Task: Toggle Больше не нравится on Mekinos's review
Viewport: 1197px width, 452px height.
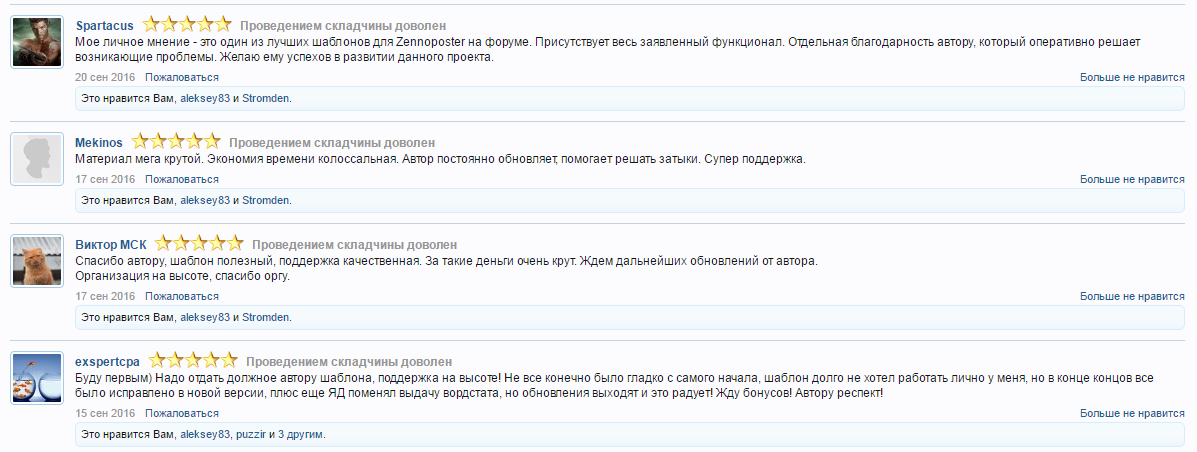Action: [1132, 179]
